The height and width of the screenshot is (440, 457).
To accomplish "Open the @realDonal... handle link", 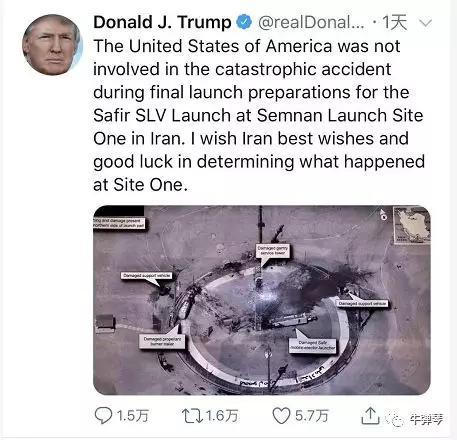I will [311, 23].
